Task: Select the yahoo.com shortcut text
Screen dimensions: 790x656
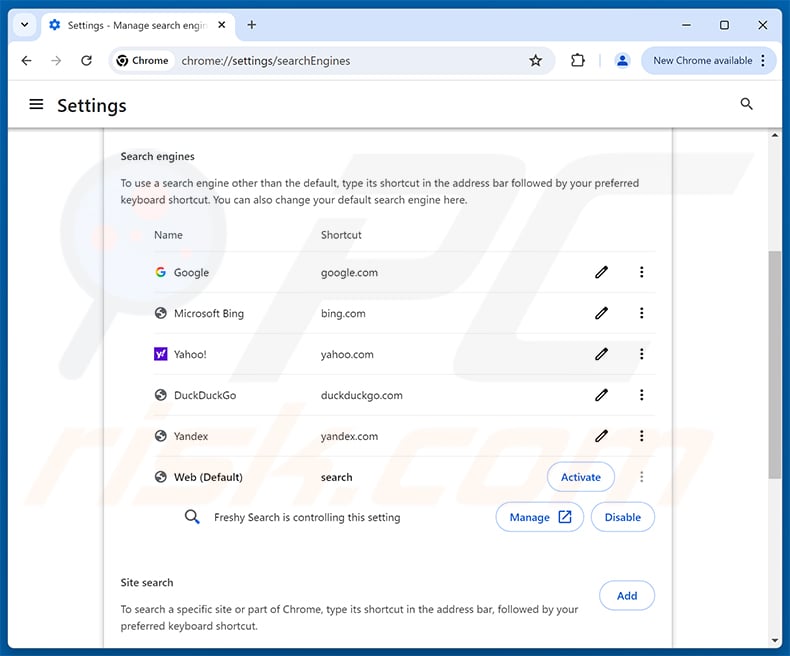Action: pyautogui.click(x=347, y=354)
